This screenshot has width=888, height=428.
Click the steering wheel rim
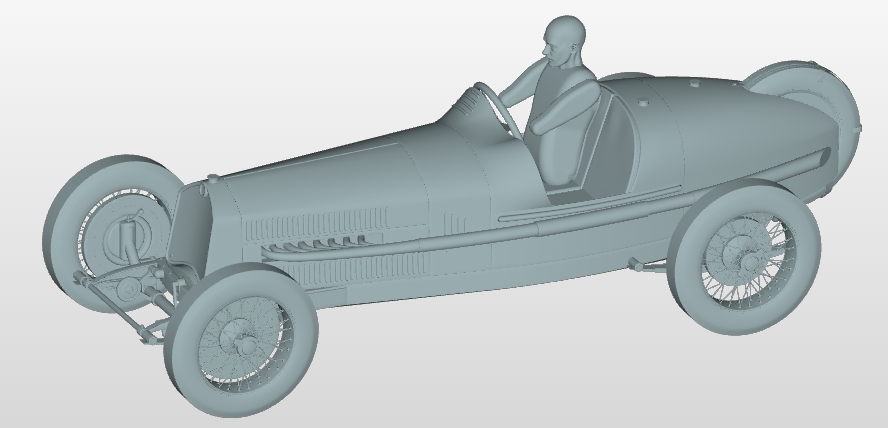[x=501, y=110]
